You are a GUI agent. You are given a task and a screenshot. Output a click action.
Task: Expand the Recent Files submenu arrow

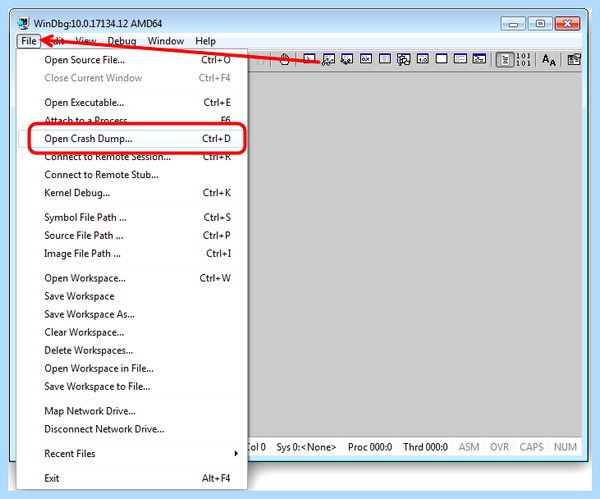(x=236, y=453)
